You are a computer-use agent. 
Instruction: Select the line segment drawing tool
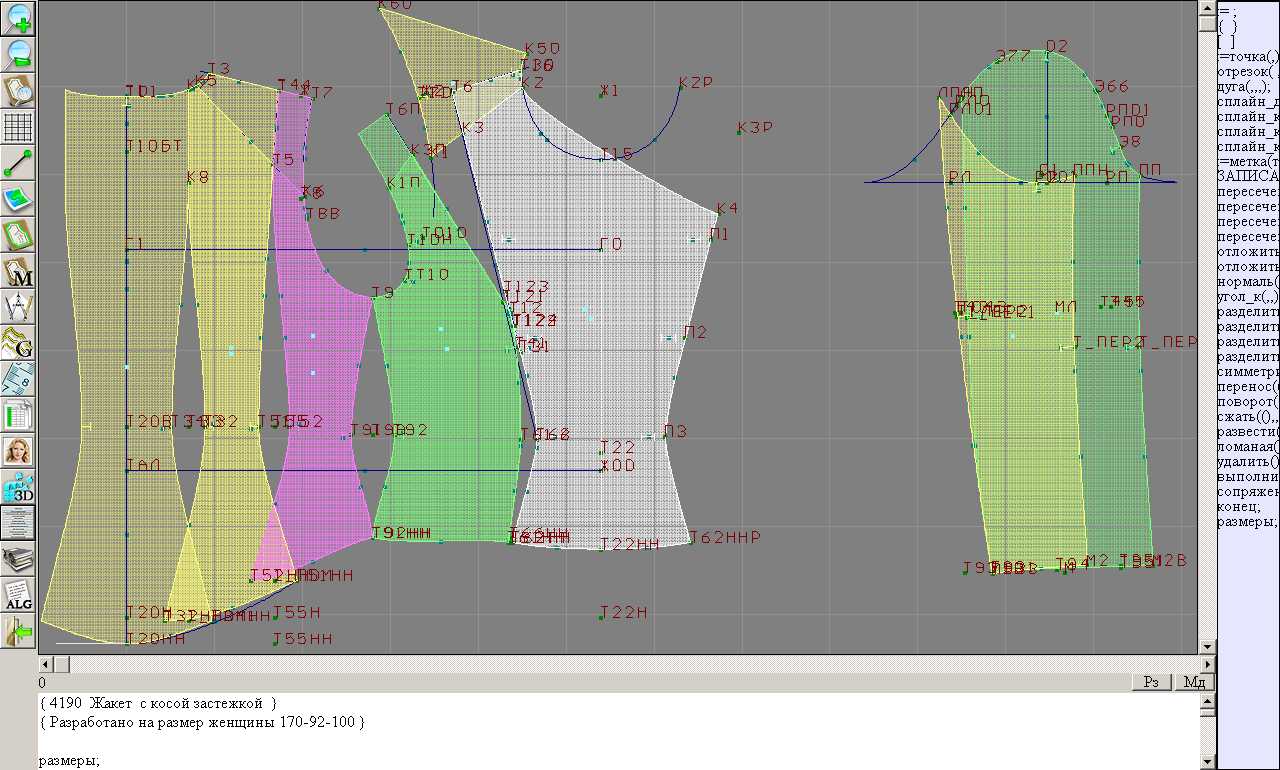coord(19,163)
